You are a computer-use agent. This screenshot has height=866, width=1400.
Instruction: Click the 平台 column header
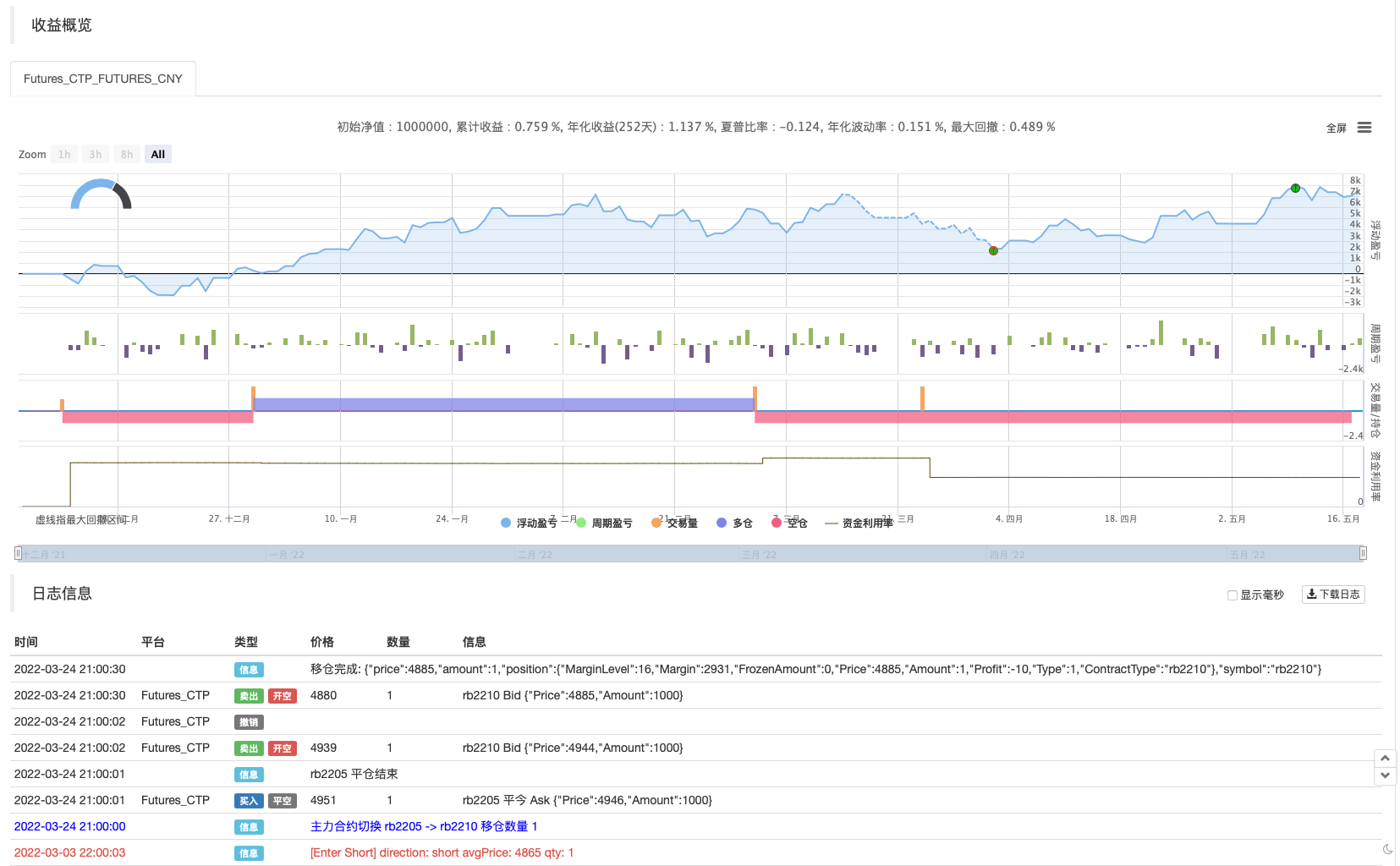[153, 642]
